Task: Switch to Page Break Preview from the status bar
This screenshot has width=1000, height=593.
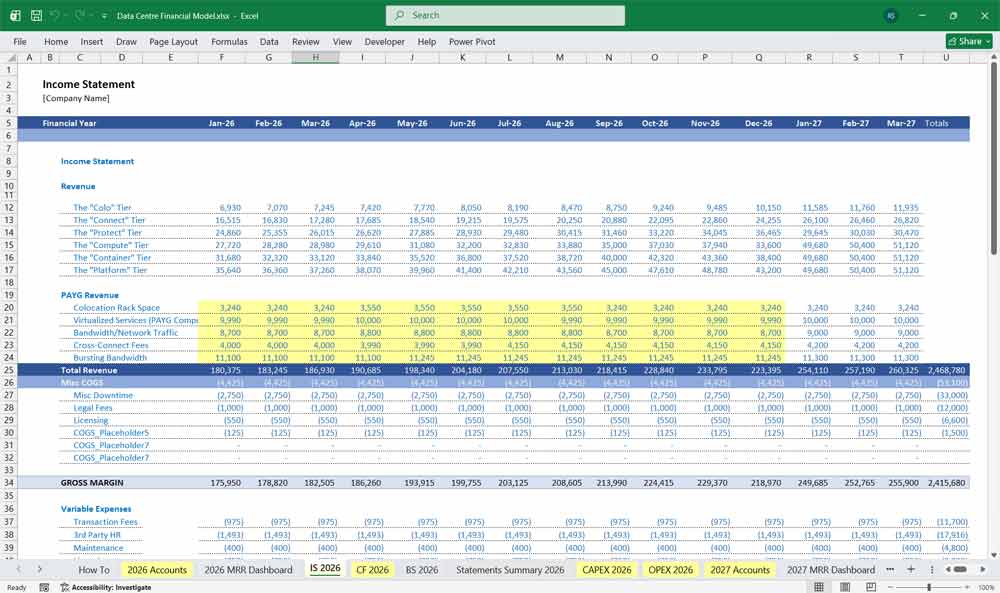Action: pos(872,585)
